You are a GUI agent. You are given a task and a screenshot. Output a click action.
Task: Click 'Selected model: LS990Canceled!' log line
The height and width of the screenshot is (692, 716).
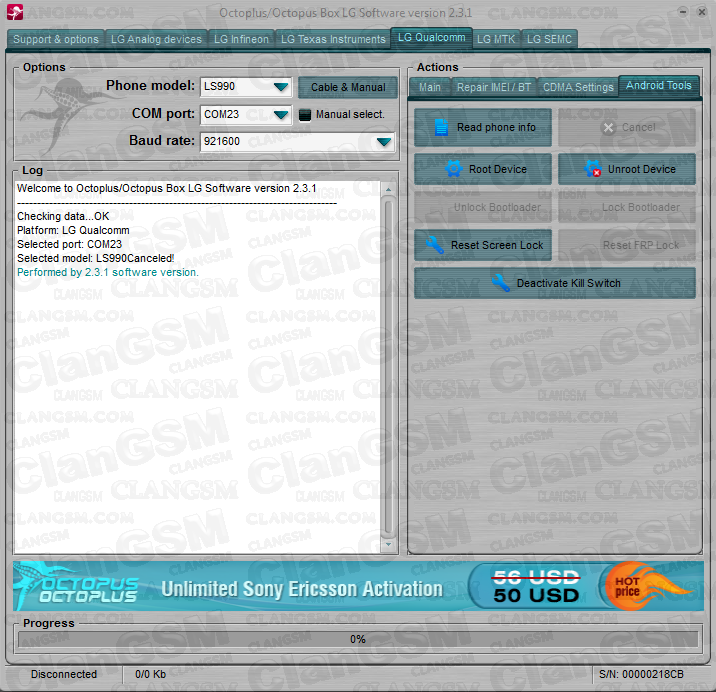point(95,258)
